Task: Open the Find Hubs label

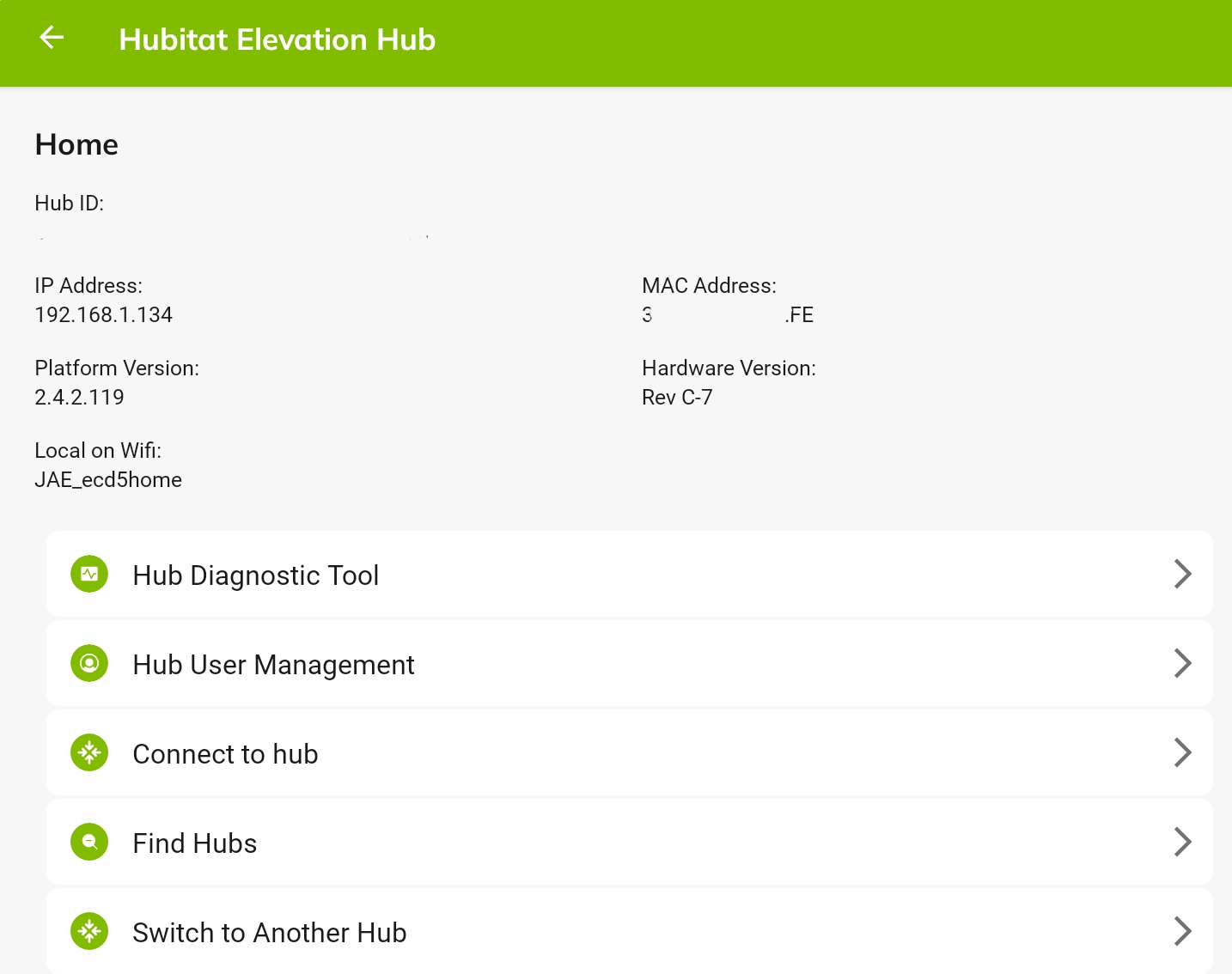Action: coord(195,843)
